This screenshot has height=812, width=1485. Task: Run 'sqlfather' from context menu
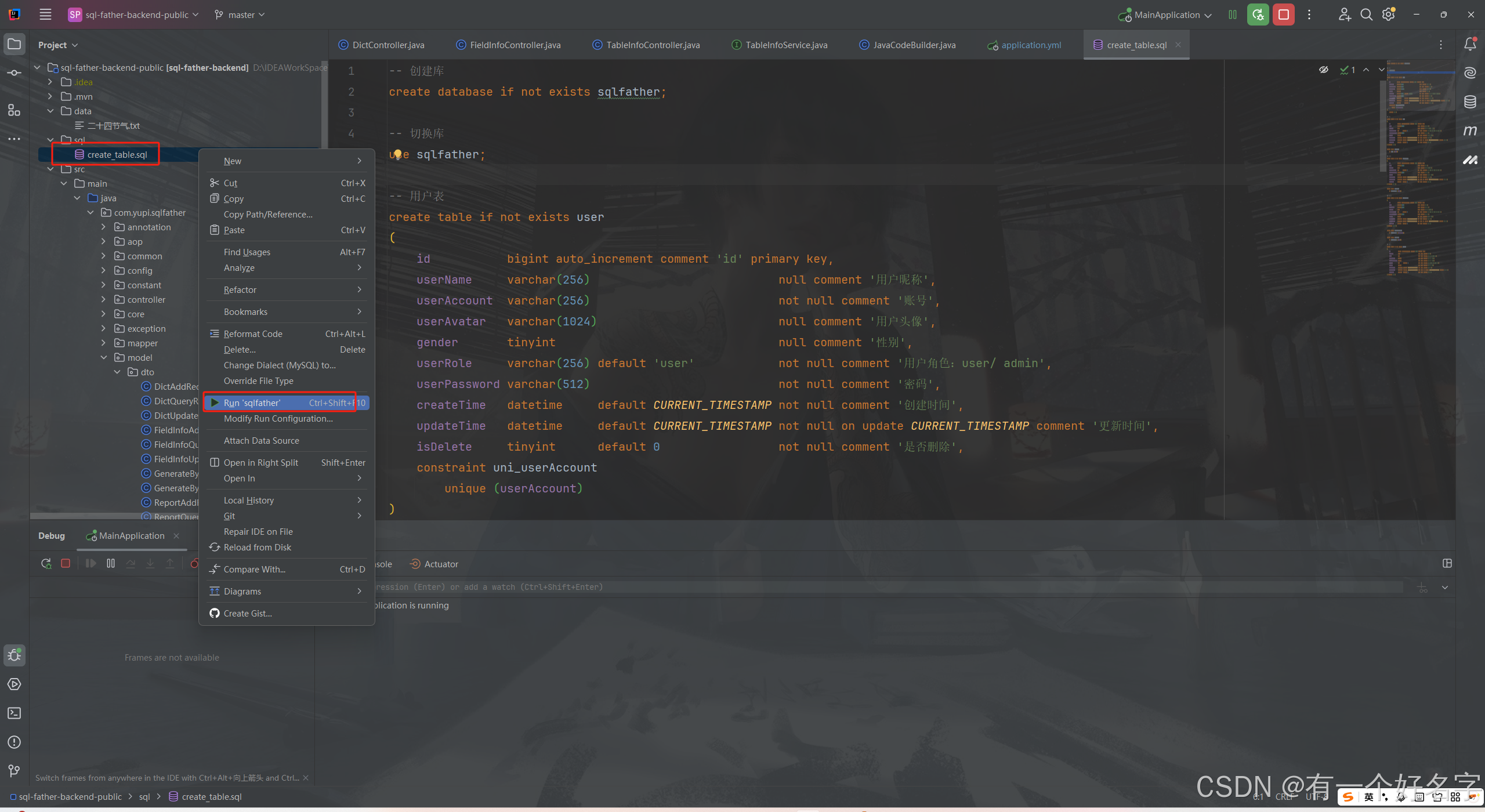(287, 403)
